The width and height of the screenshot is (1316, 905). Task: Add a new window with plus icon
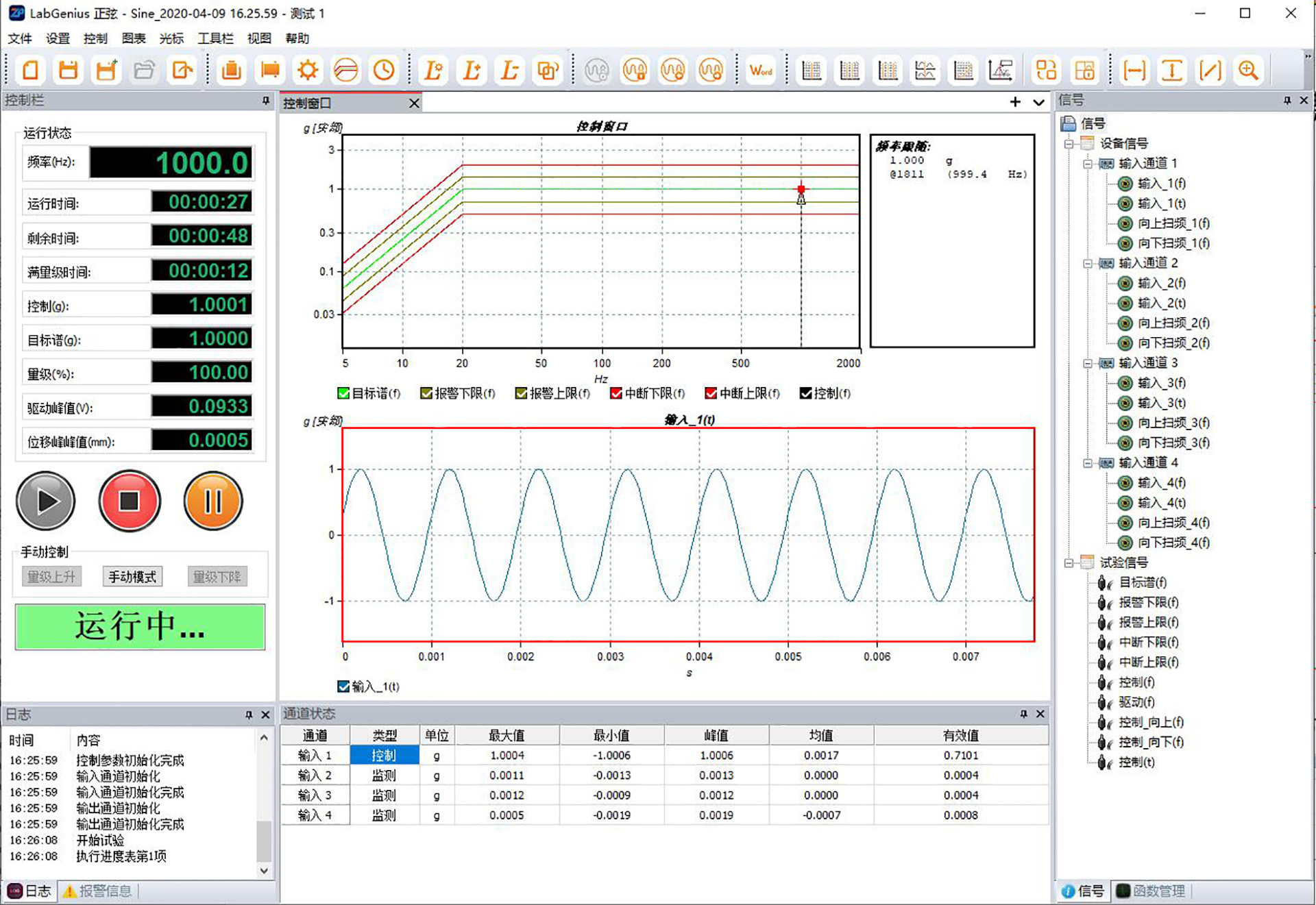pyautogui.click(x=1015, y=102)
